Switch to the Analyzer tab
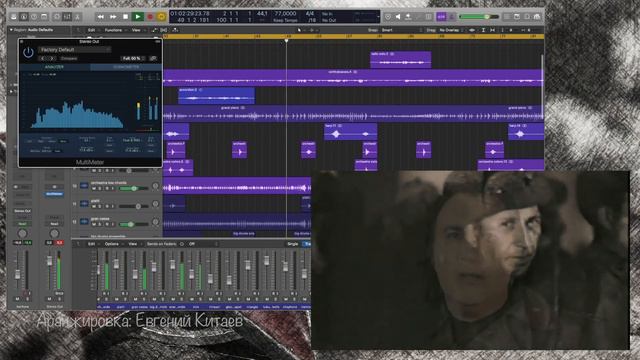 pos(54,67)
